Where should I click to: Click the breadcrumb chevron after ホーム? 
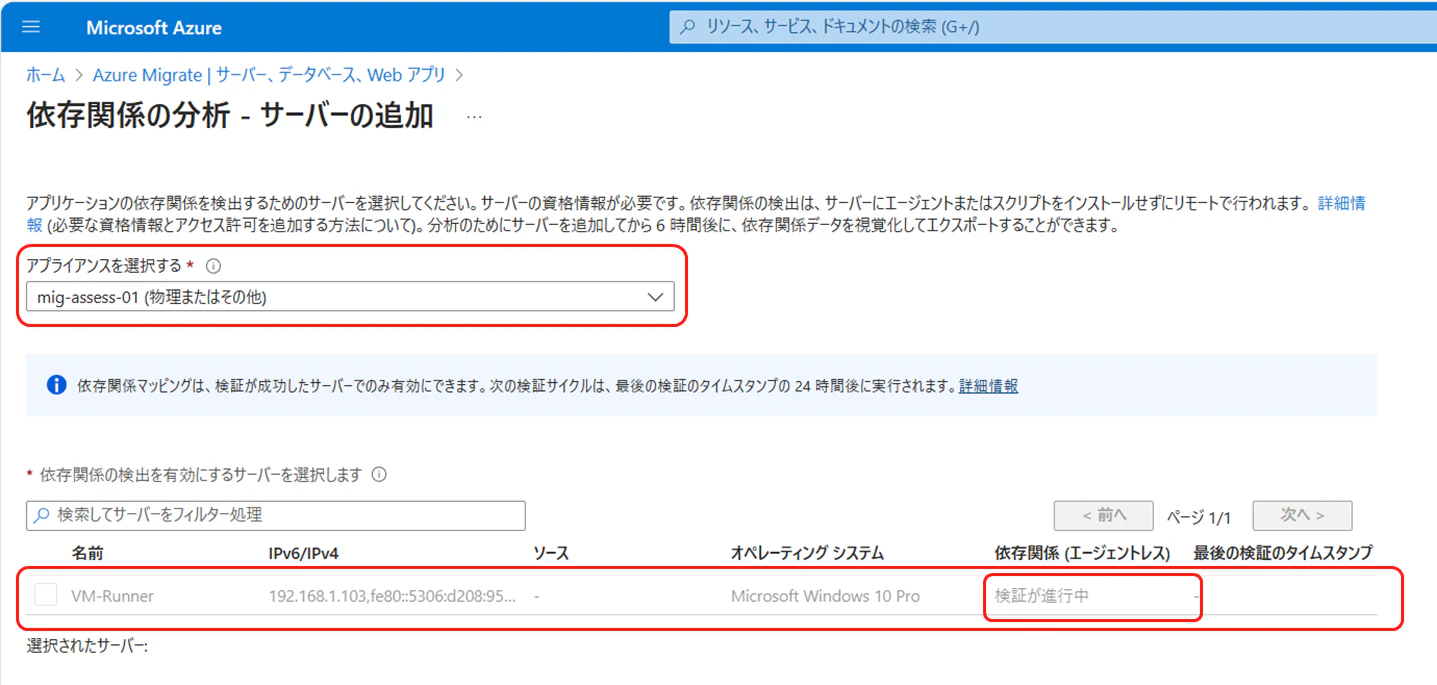coord(79,75)
